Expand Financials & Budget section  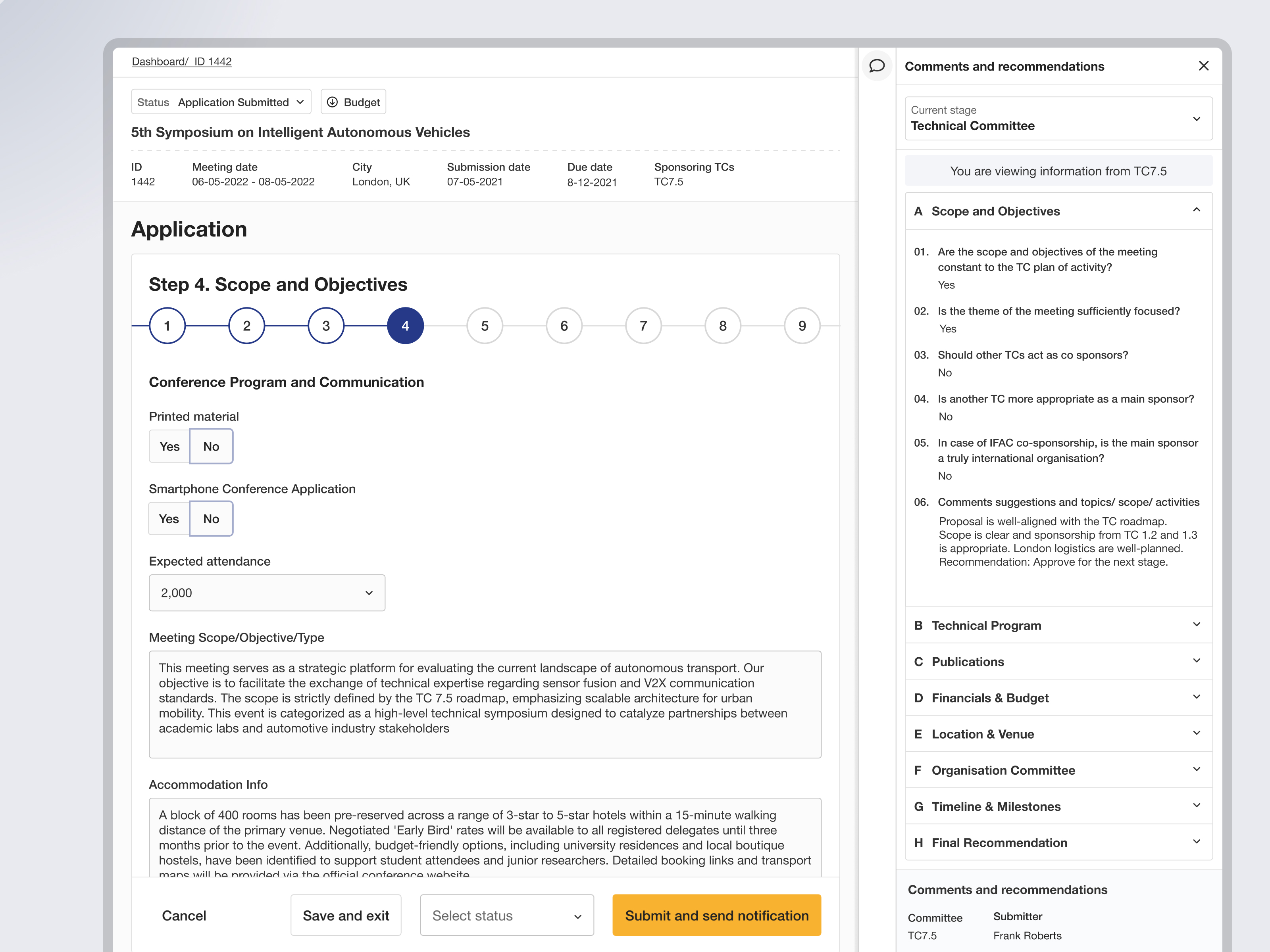1058,698
